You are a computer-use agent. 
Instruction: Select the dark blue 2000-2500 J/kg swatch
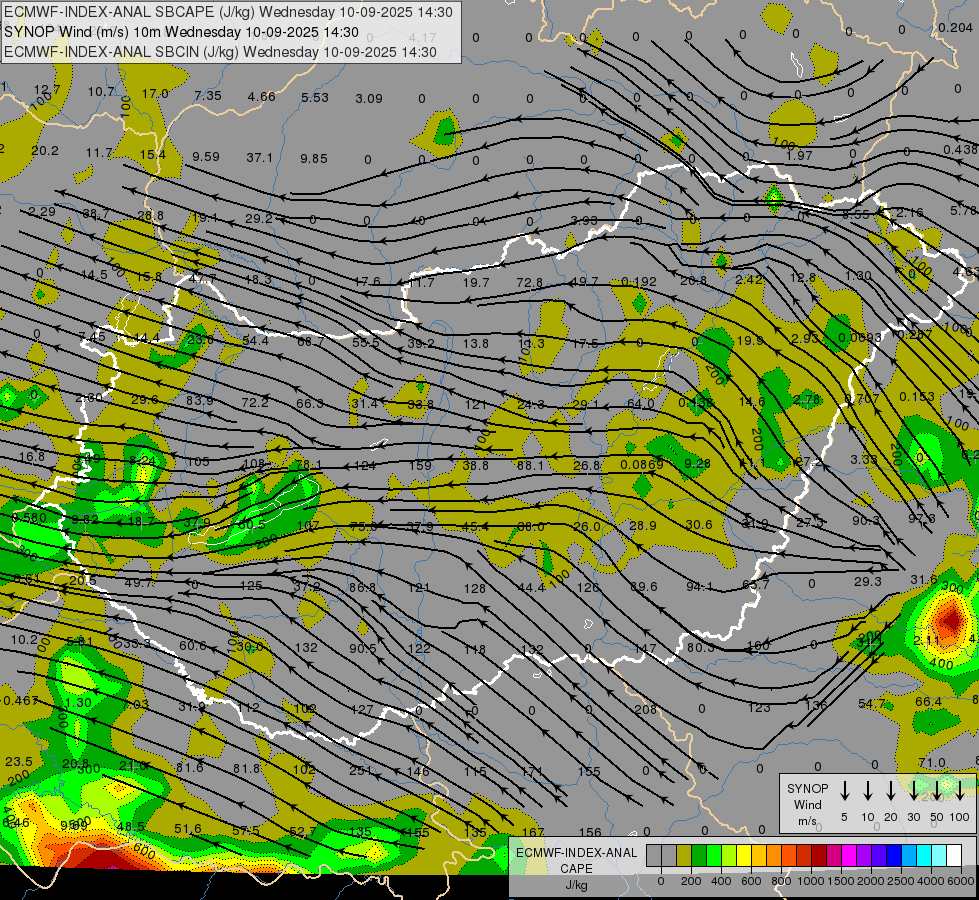894,855
